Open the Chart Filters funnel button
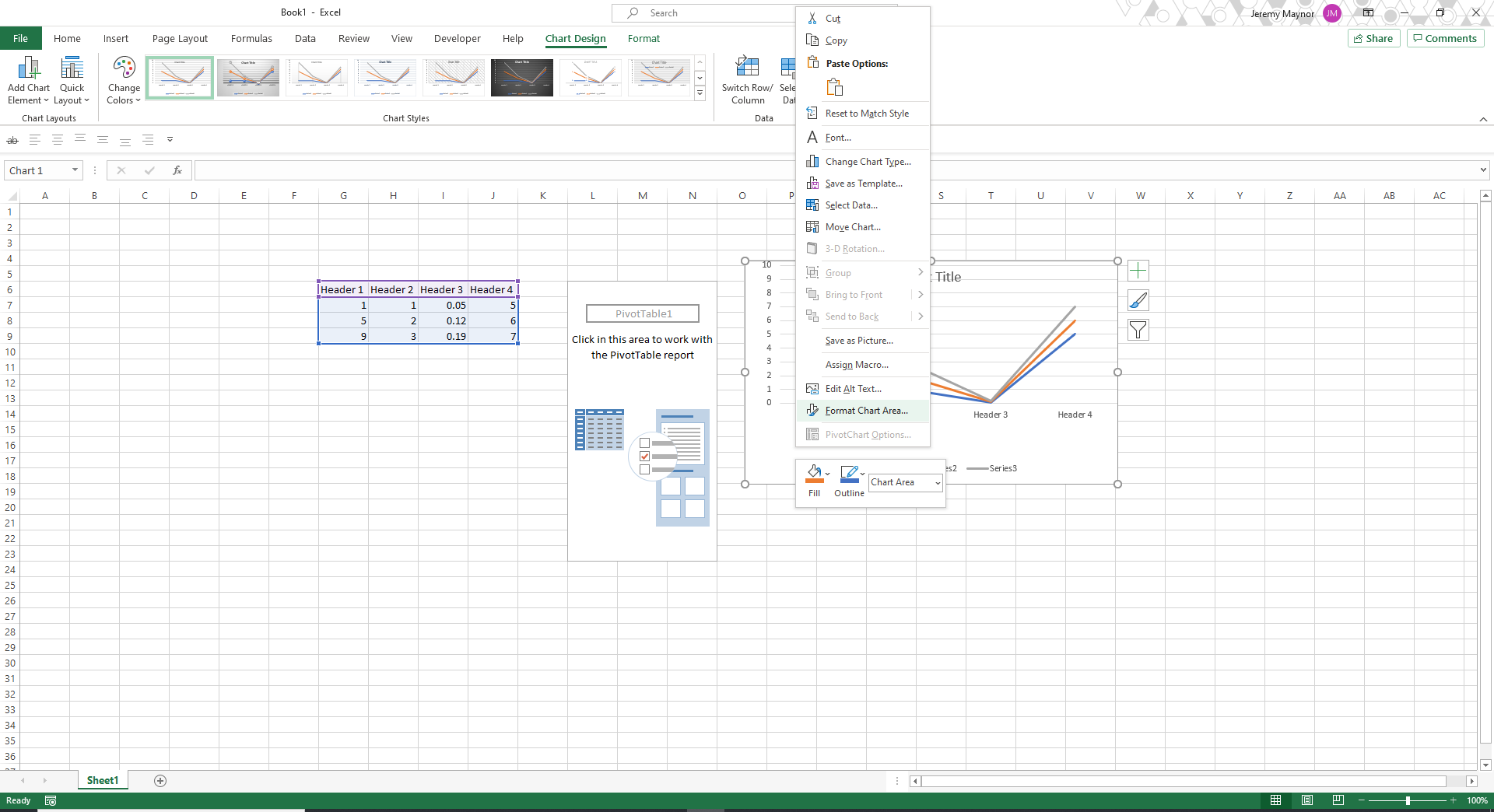The width and height of the screenshot is (1494, 812). 1138,330
